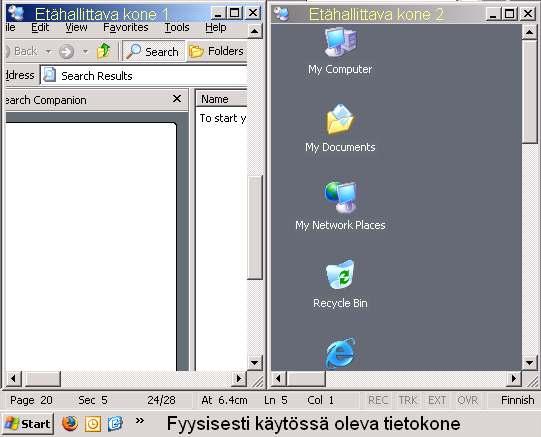Toggle the Folders pane button

click(x=217, y=51)
